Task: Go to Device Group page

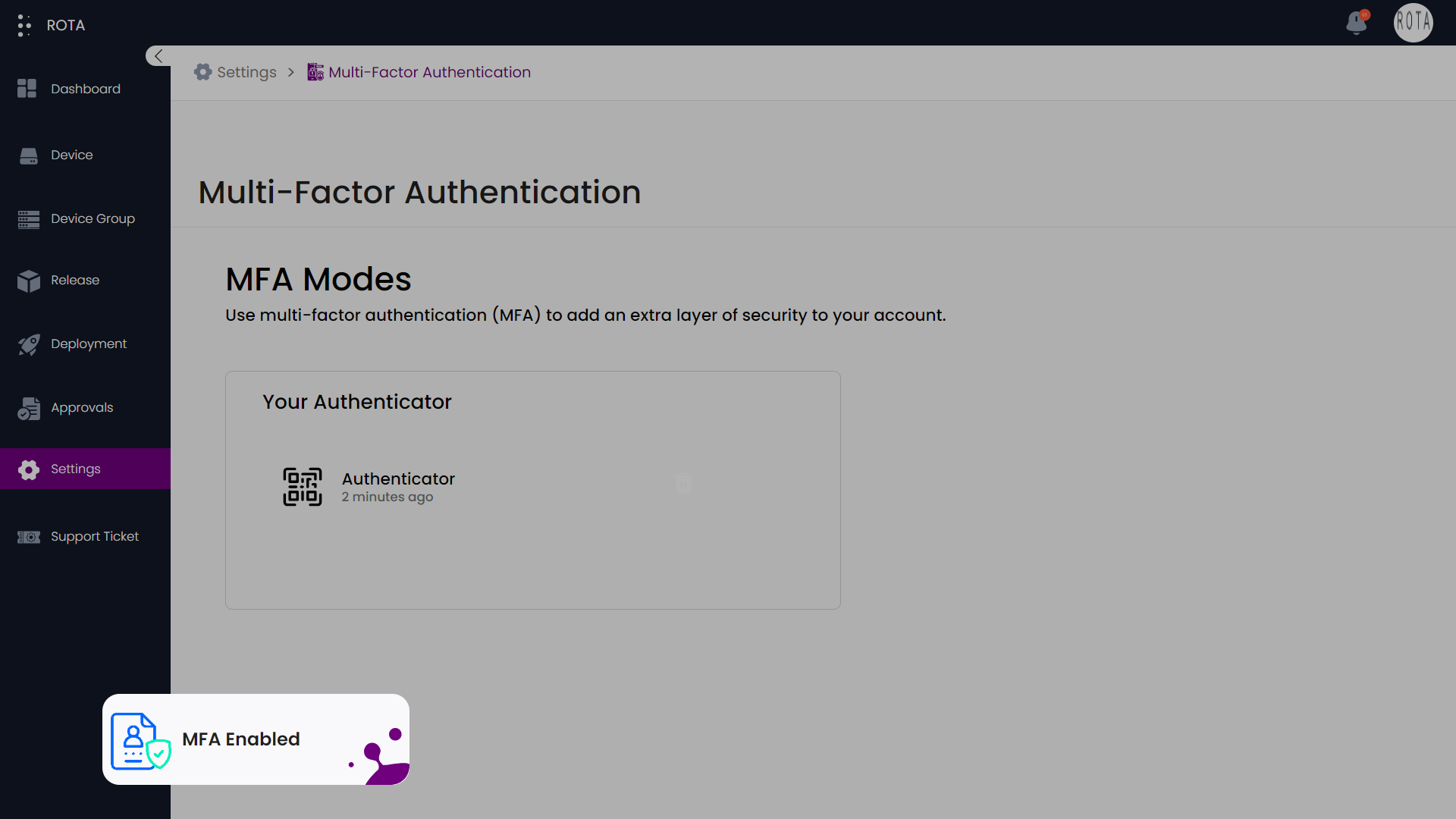Action: tap(93, 218)
